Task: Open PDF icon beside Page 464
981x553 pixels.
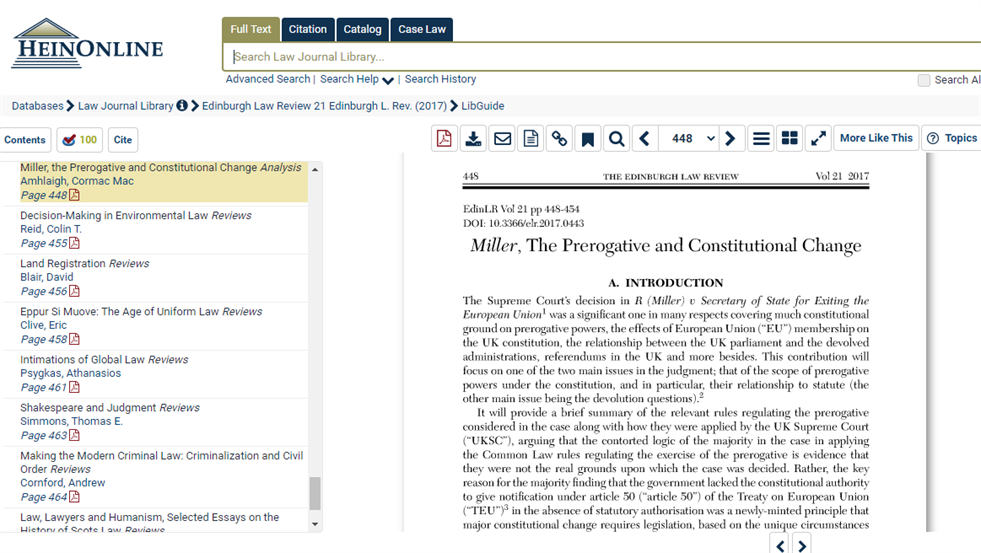Action: click(74, 497)
